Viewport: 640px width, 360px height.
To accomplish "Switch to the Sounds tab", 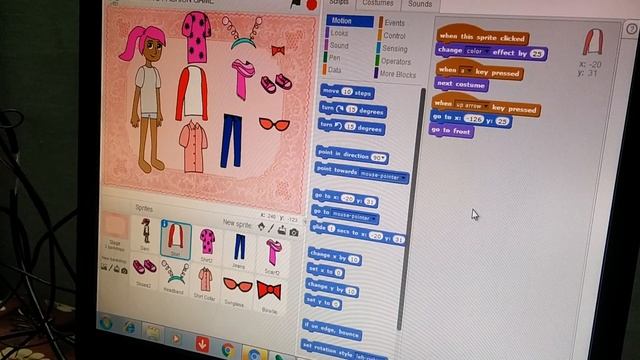I will pyautogui.click(x=420, y=4).
